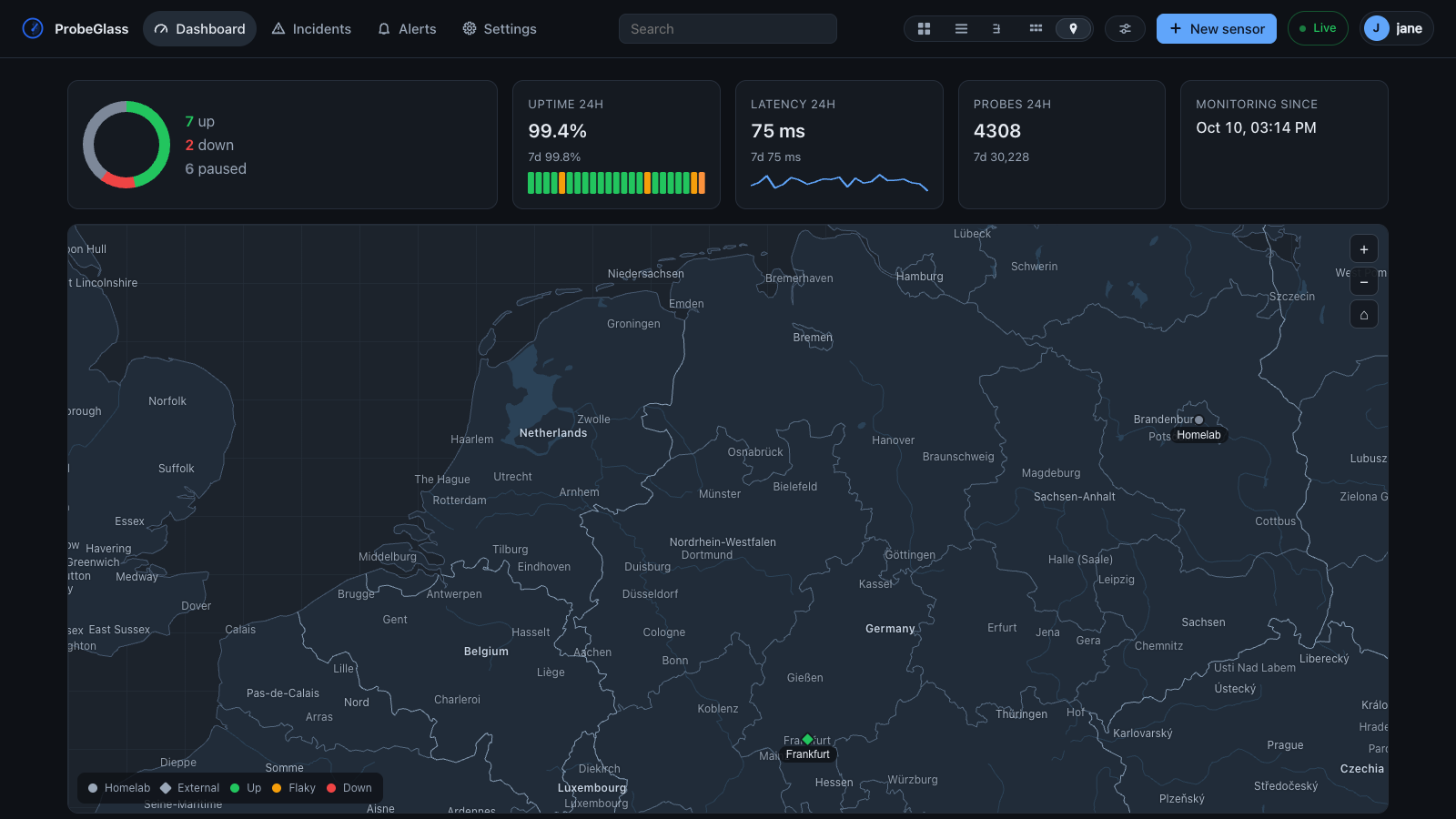
Task: Click the Oct 10, 03:14 PM date
Action: tap(1256, 127)
